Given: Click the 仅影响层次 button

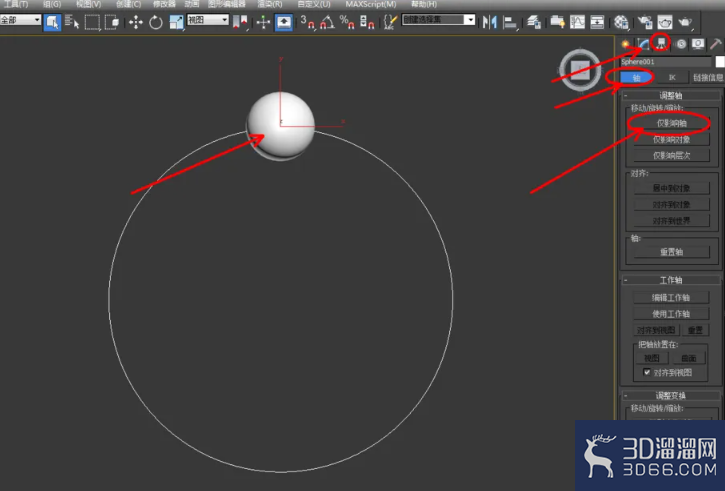Looking at the screenshot, I should tap(671, 155).
